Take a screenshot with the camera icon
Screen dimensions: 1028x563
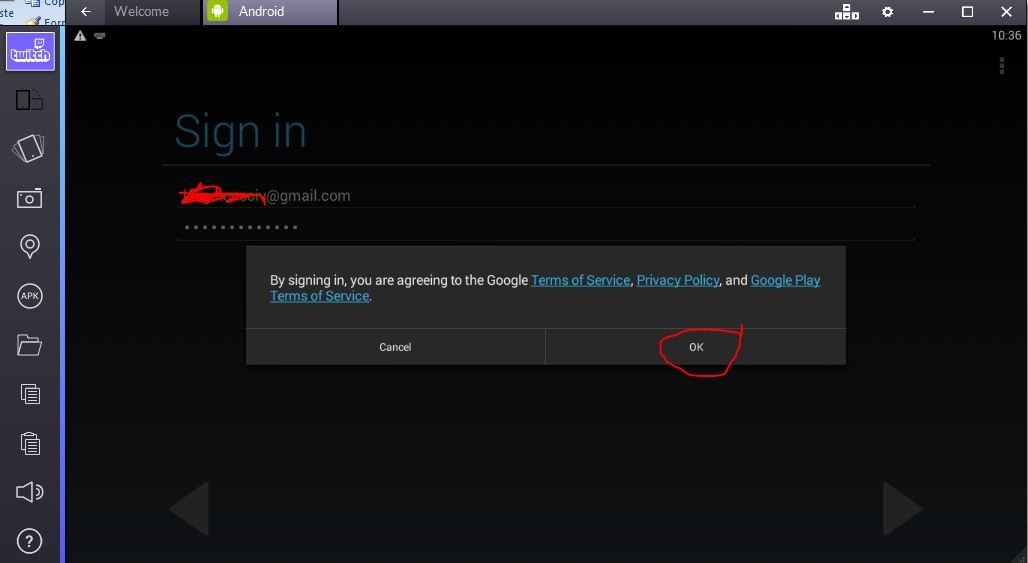[30, 198]
